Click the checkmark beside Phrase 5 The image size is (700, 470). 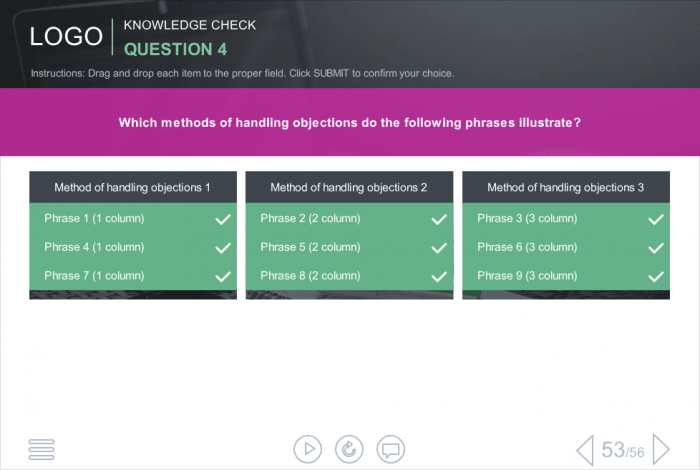[439, 248]
